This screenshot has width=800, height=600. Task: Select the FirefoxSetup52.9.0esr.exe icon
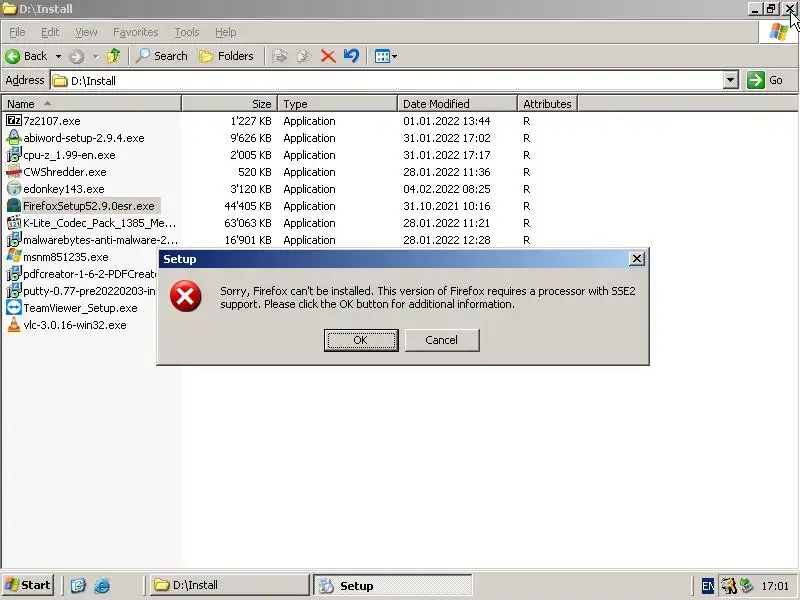pyautogui.click(x=14, y=206)
